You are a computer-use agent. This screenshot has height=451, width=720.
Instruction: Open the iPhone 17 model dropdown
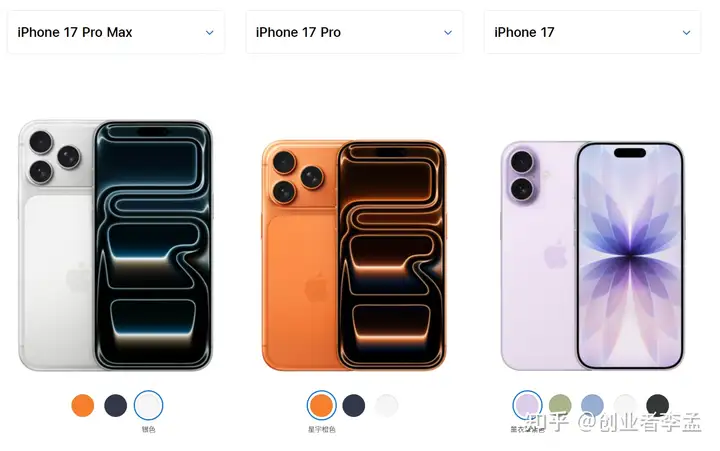point(592,32)
